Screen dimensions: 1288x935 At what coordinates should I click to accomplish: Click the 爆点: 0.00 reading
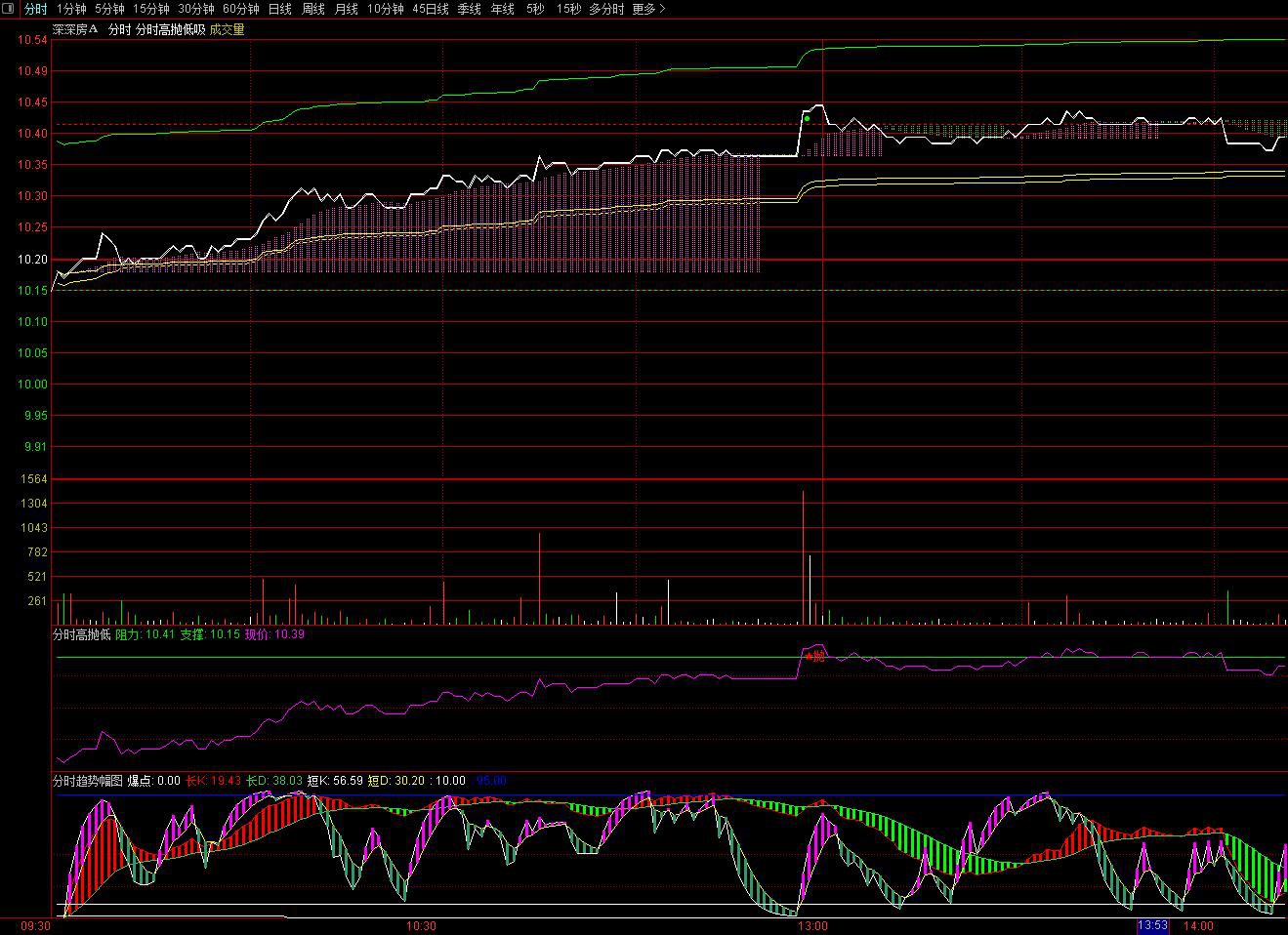coord(154,781)
